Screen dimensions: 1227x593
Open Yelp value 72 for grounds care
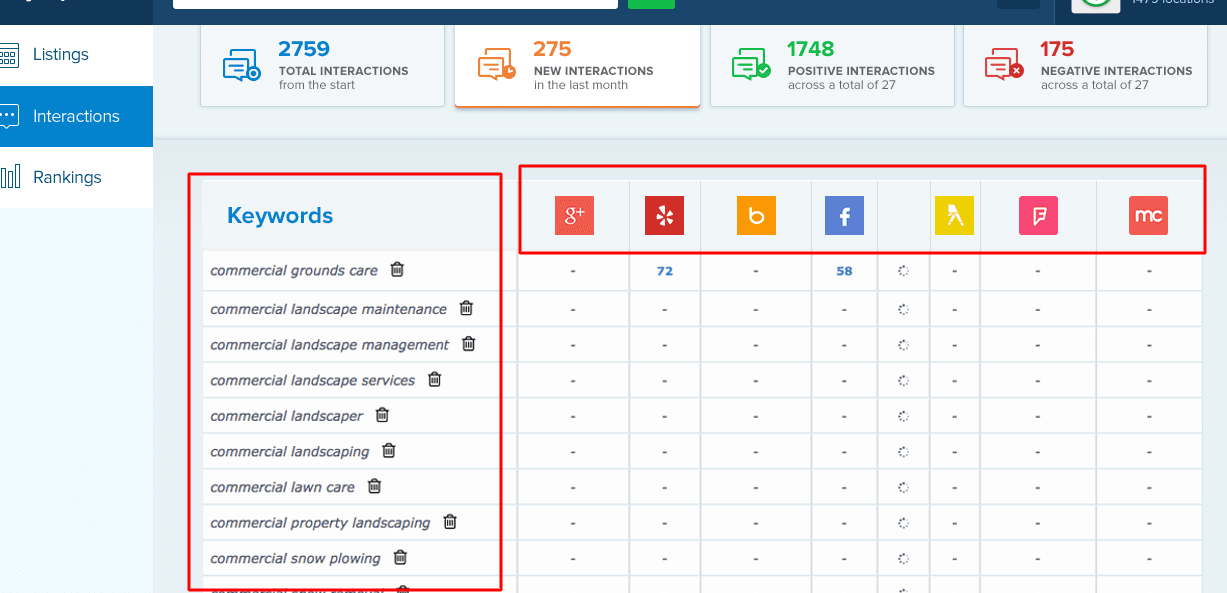[664, 271]
